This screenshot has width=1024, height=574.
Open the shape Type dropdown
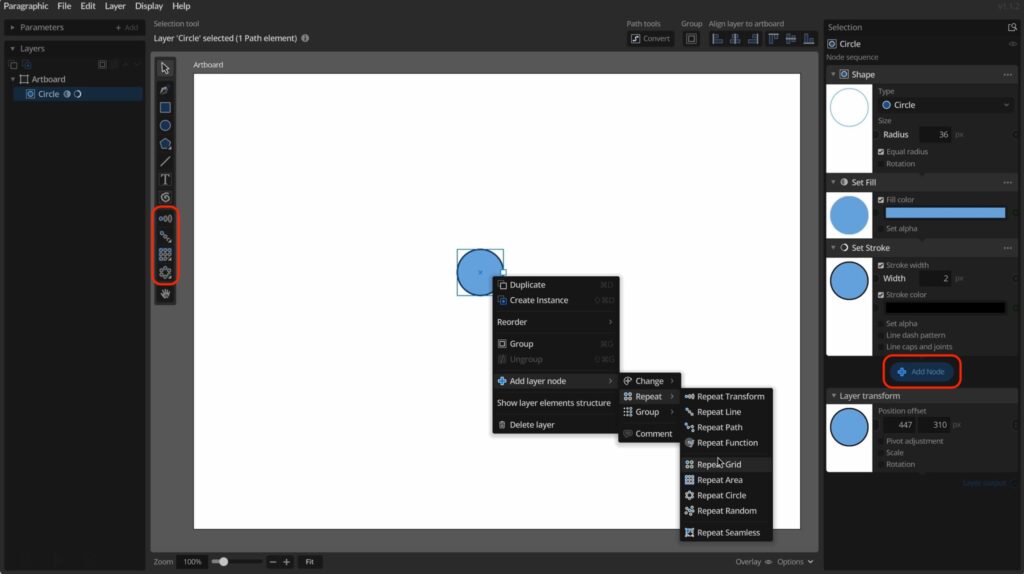click(x=945, y=105)
